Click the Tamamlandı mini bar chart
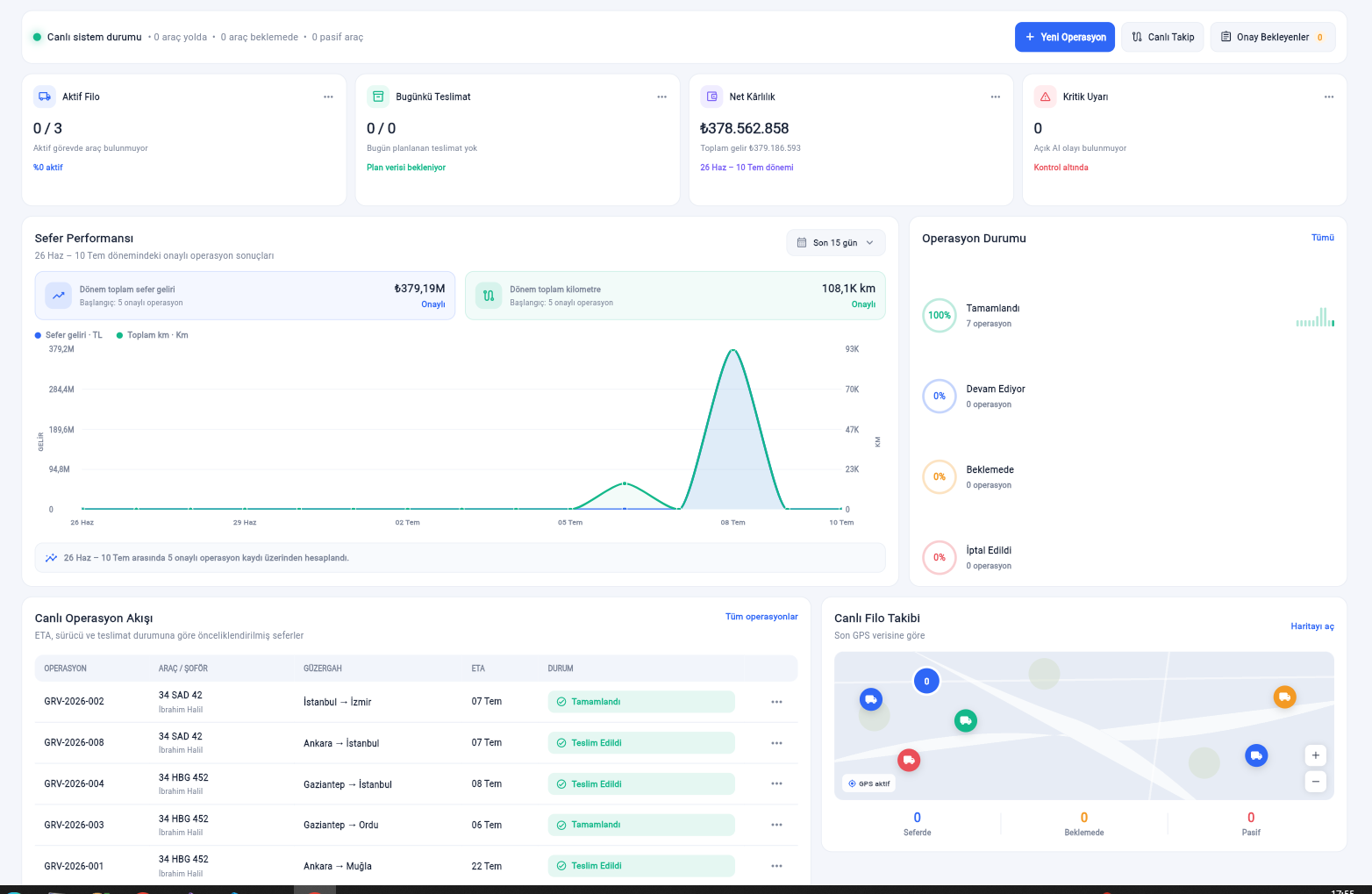Image resolution: width=1372 pixels, height=894 pixels. coord(1315,317)
